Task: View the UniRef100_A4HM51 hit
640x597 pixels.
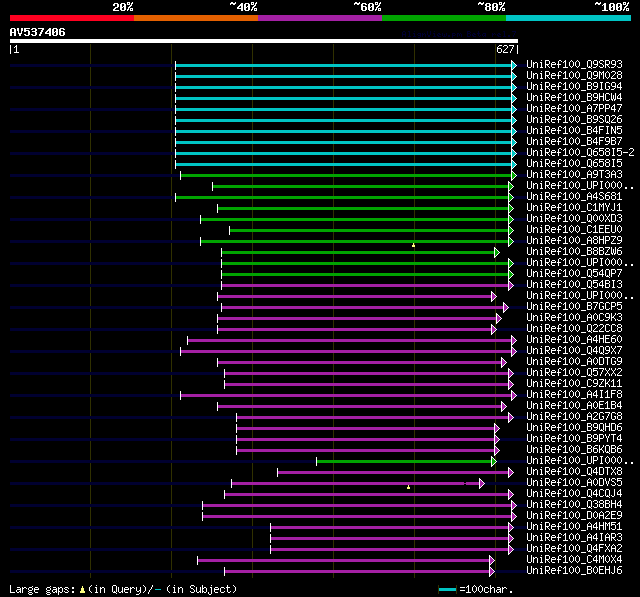Action: [x=574, y=527]
